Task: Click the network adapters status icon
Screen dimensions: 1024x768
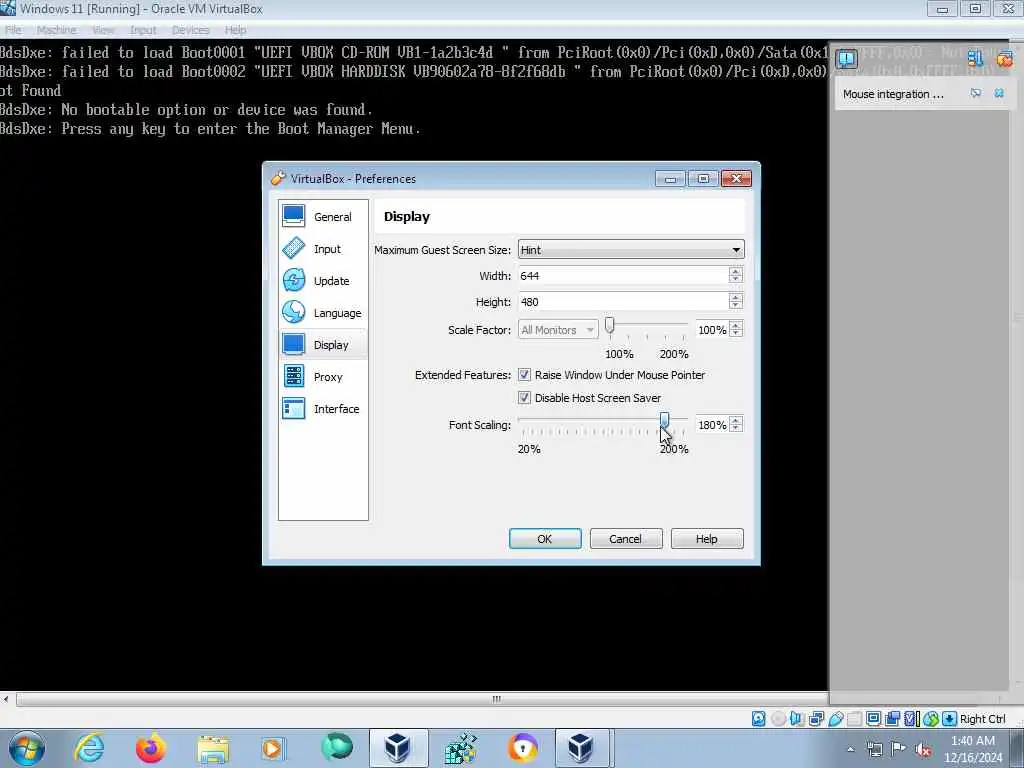Action: click(816, 718)
